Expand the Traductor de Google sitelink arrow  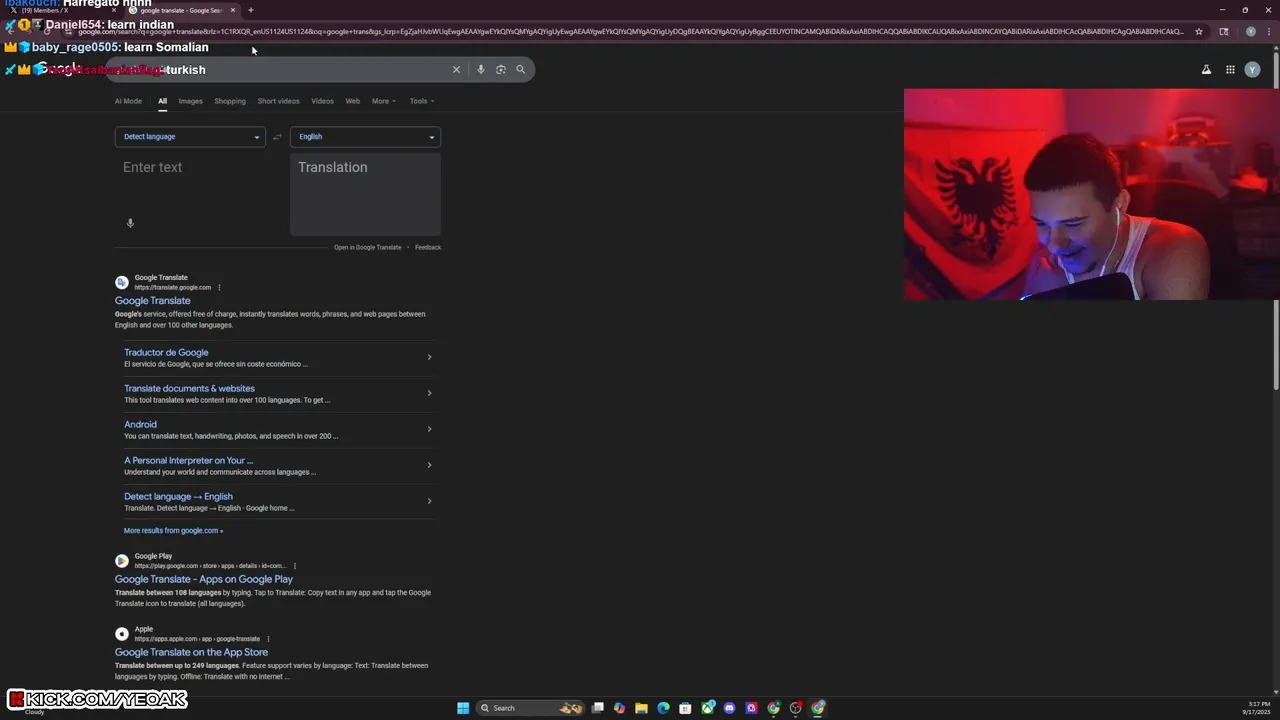(x=429, y=357)
